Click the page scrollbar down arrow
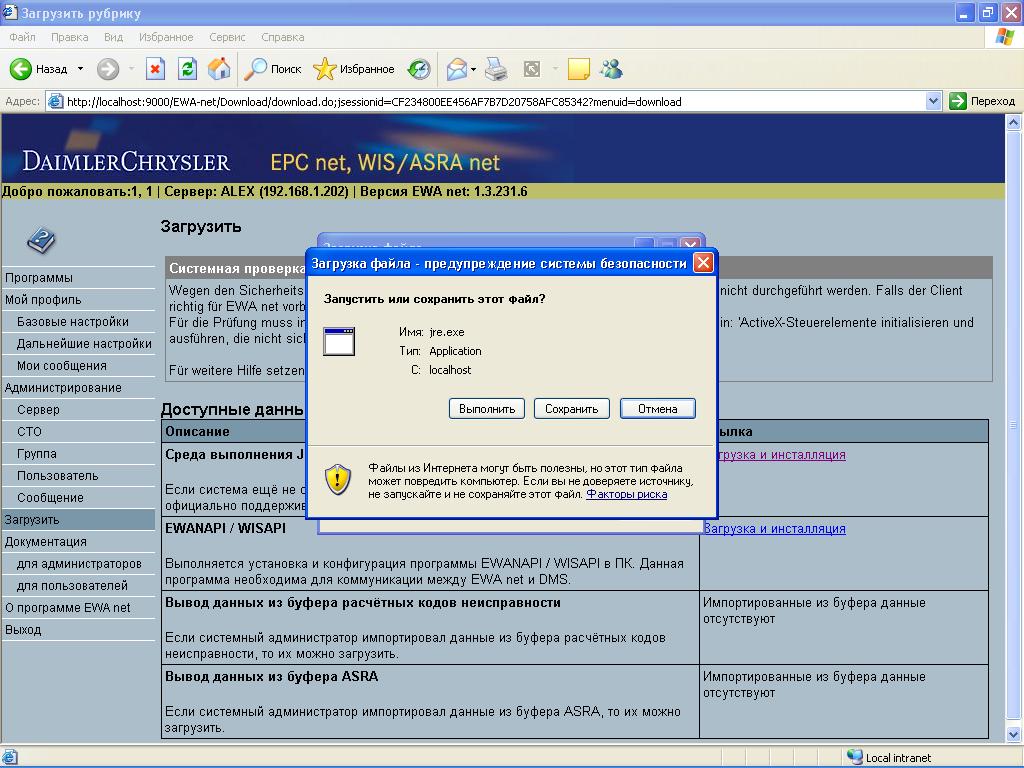1024x768 pixels. [1014, 735]
